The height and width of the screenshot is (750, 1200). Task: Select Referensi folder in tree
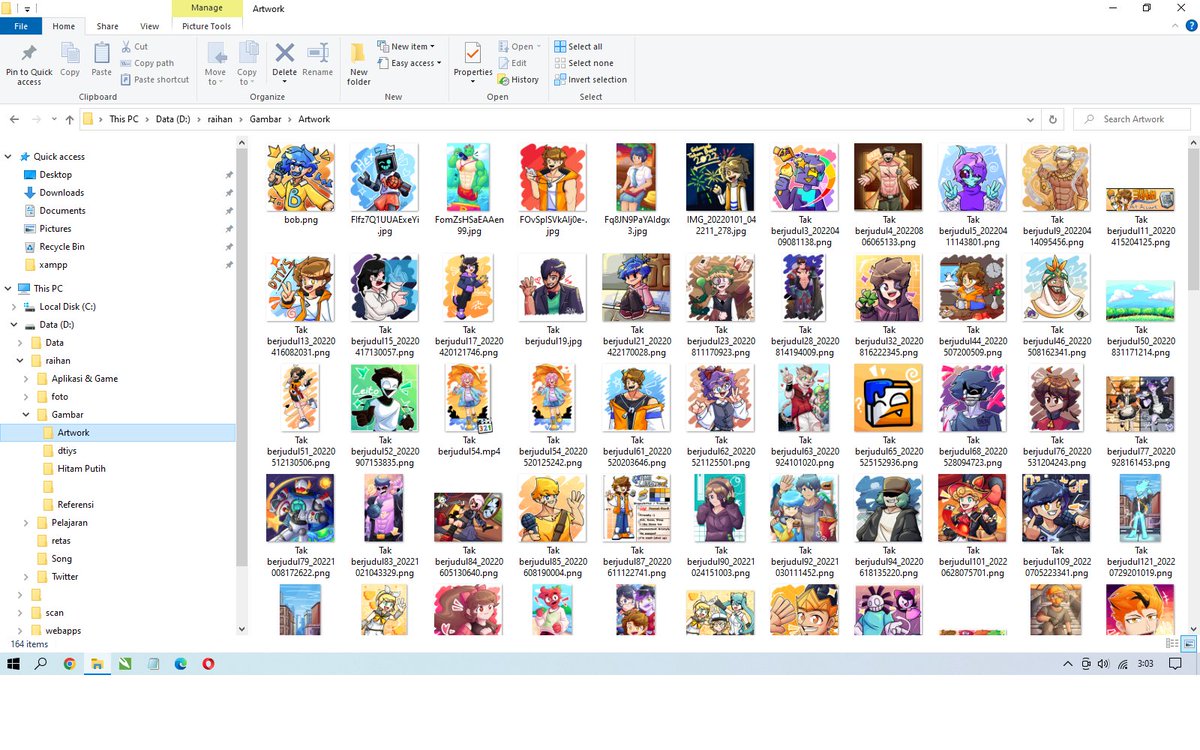point(75,505)
